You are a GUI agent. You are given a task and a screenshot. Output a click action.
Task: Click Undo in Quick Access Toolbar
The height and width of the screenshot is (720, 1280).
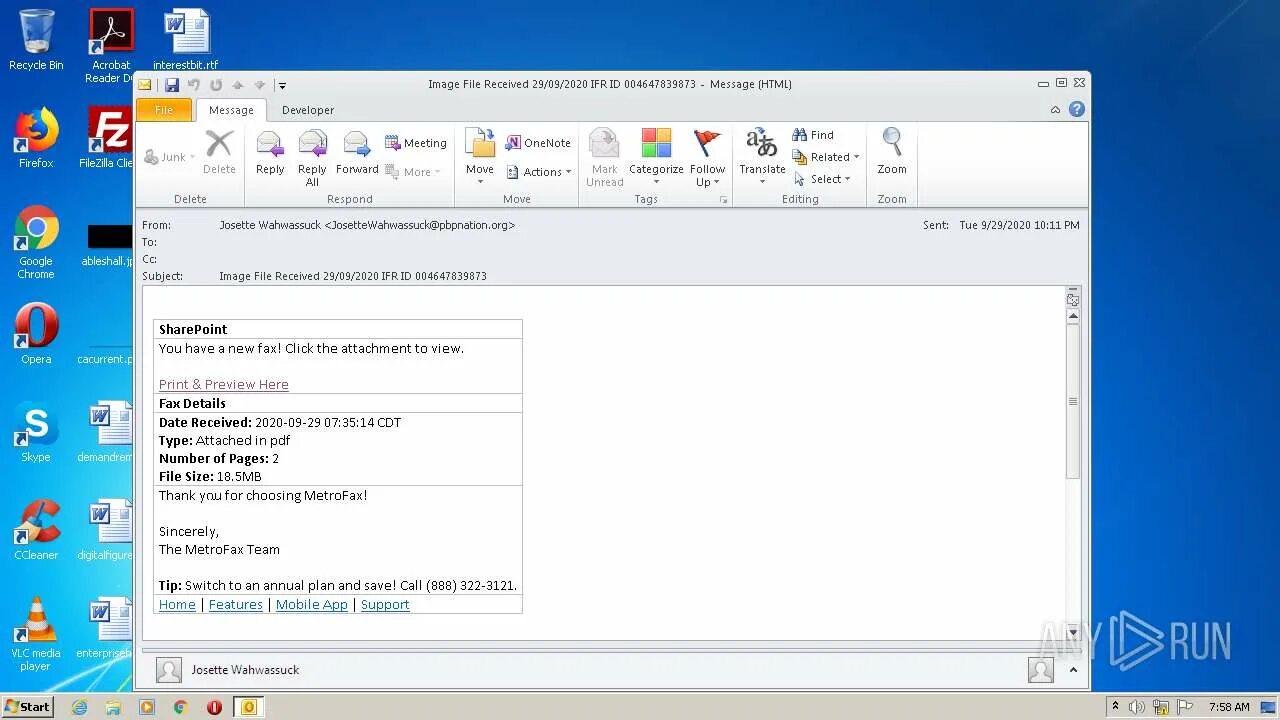click(x=194, y=85)
